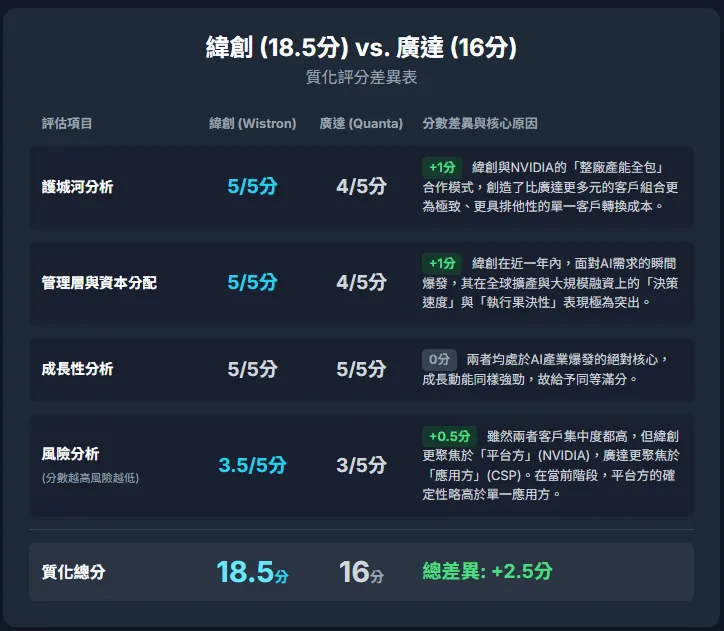Click the 緯創 (Wistron) column header
Screen dimensions: 724x631
[x=253, y=123]
